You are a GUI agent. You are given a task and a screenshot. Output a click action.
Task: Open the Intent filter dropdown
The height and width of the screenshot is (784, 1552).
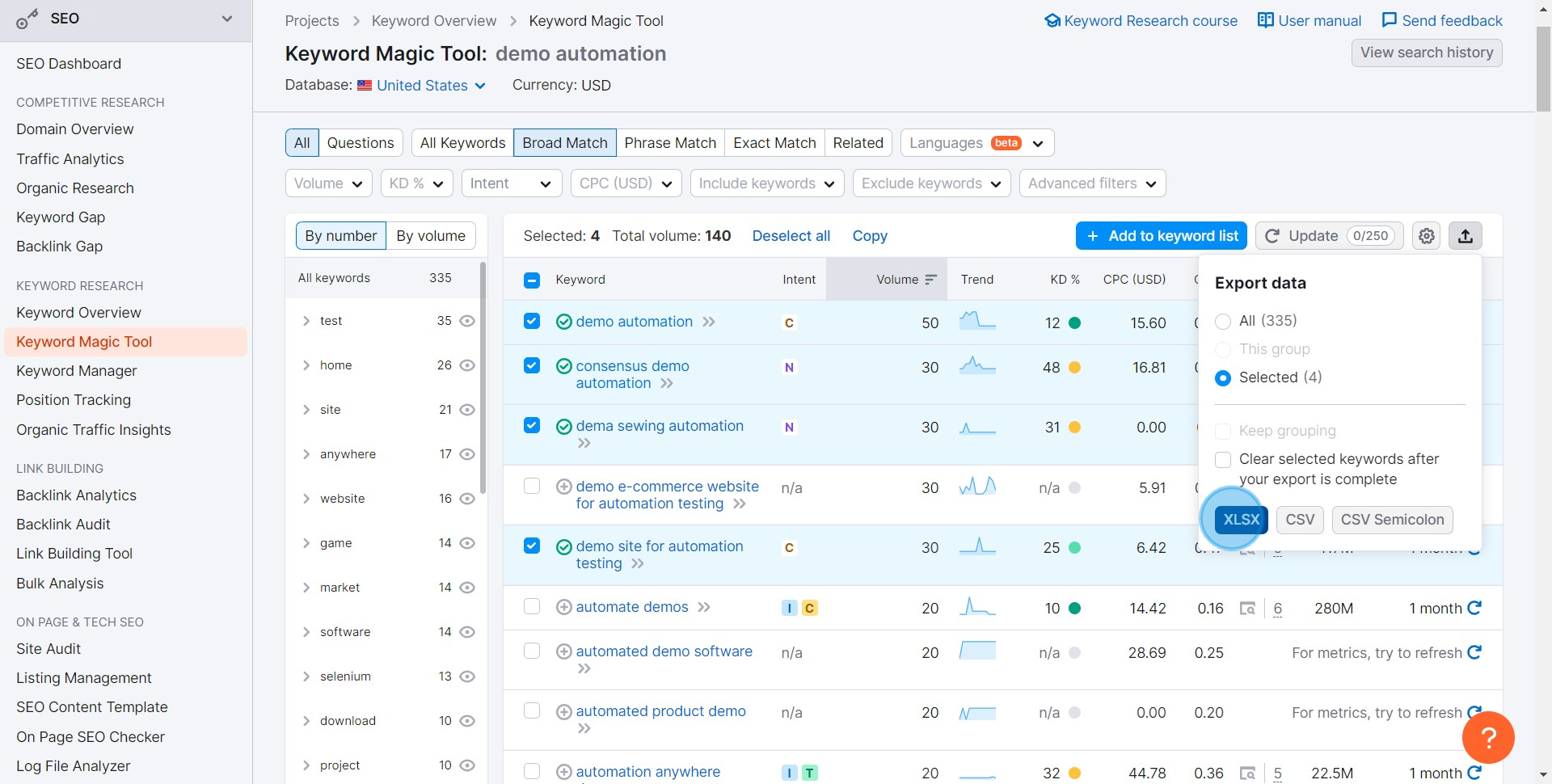511,183
